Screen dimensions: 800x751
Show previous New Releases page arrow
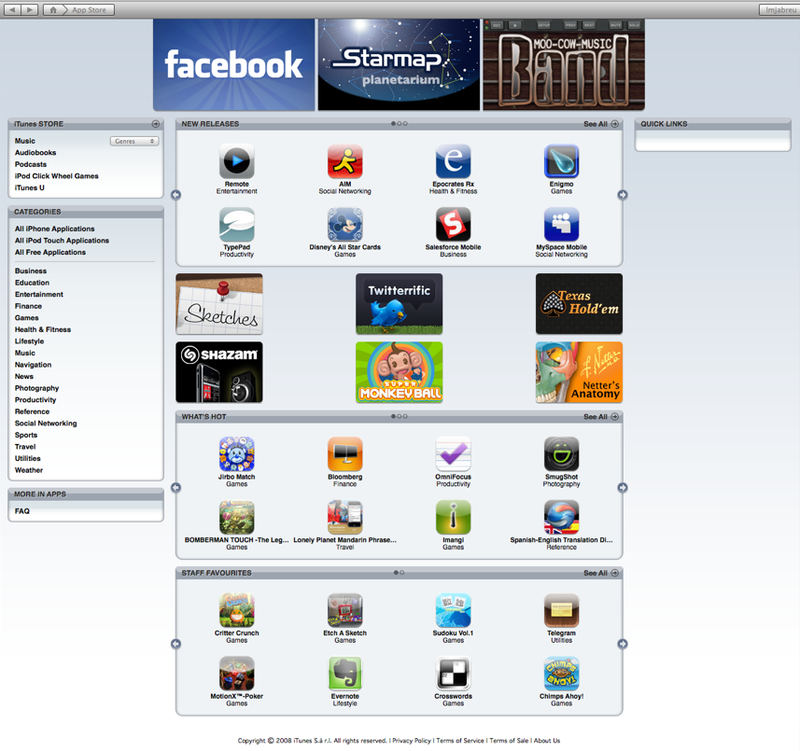point(176,195)
